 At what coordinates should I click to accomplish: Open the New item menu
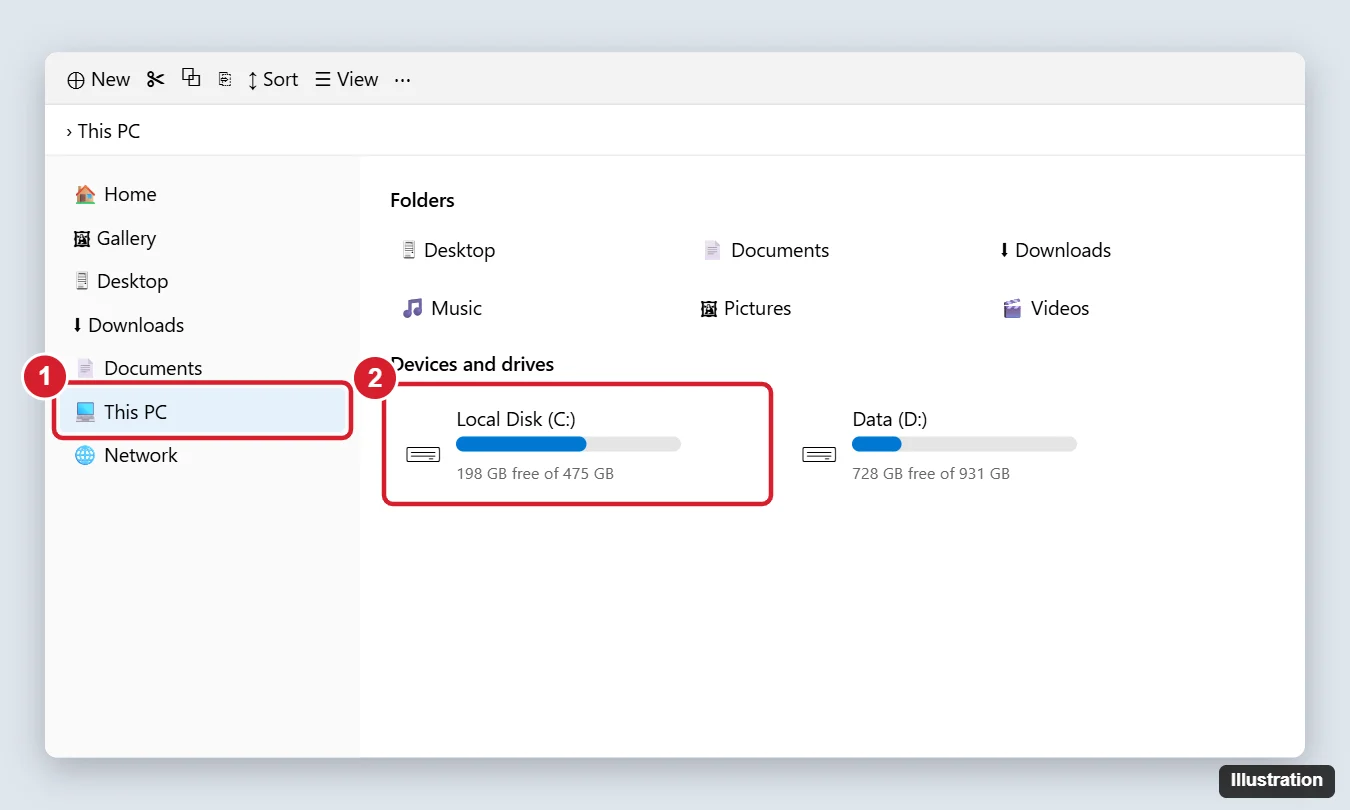tap(98, 79)
